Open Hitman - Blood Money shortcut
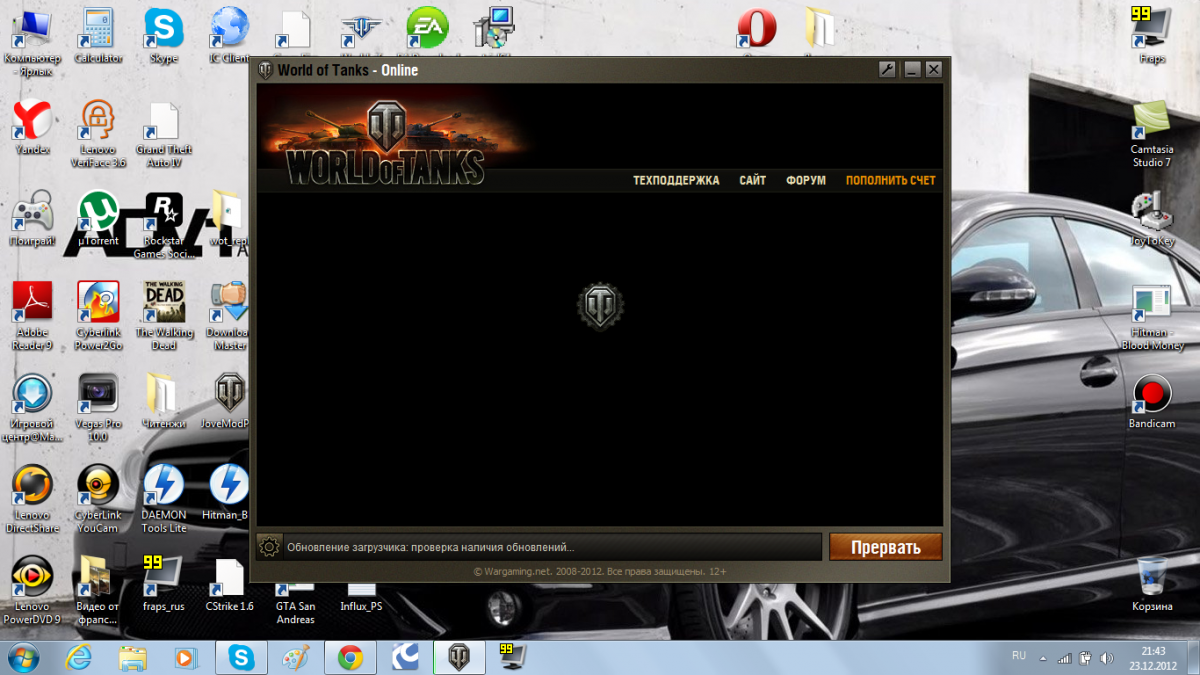This screenshot has height=675, width=1200. click(x=1152, y=316)
